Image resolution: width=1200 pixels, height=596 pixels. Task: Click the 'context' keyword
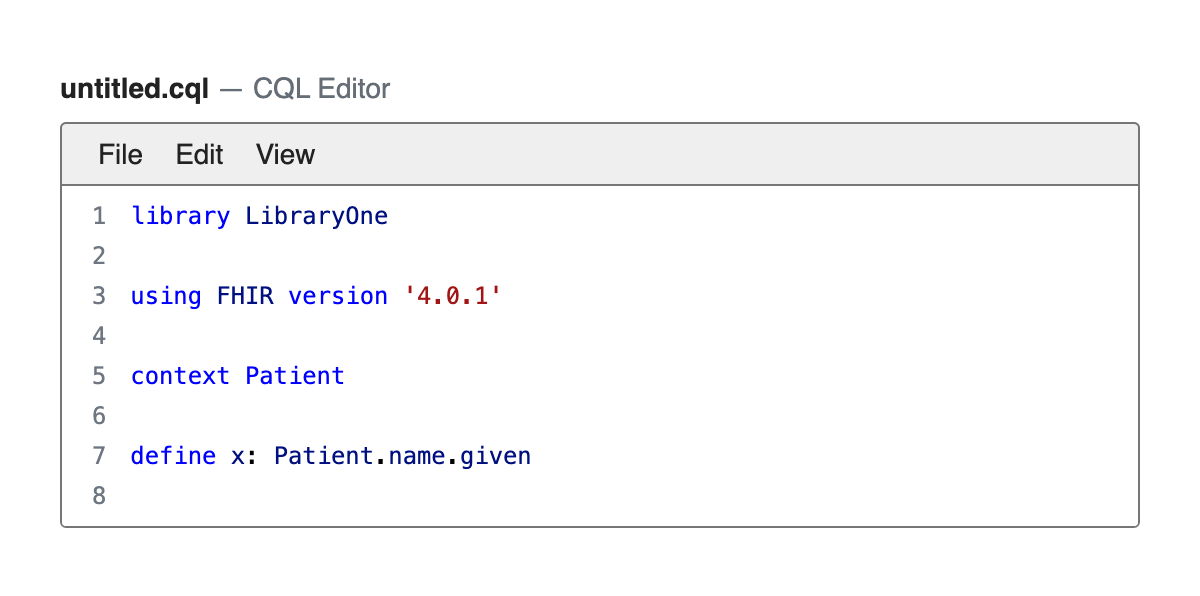(x=180, y=376)
